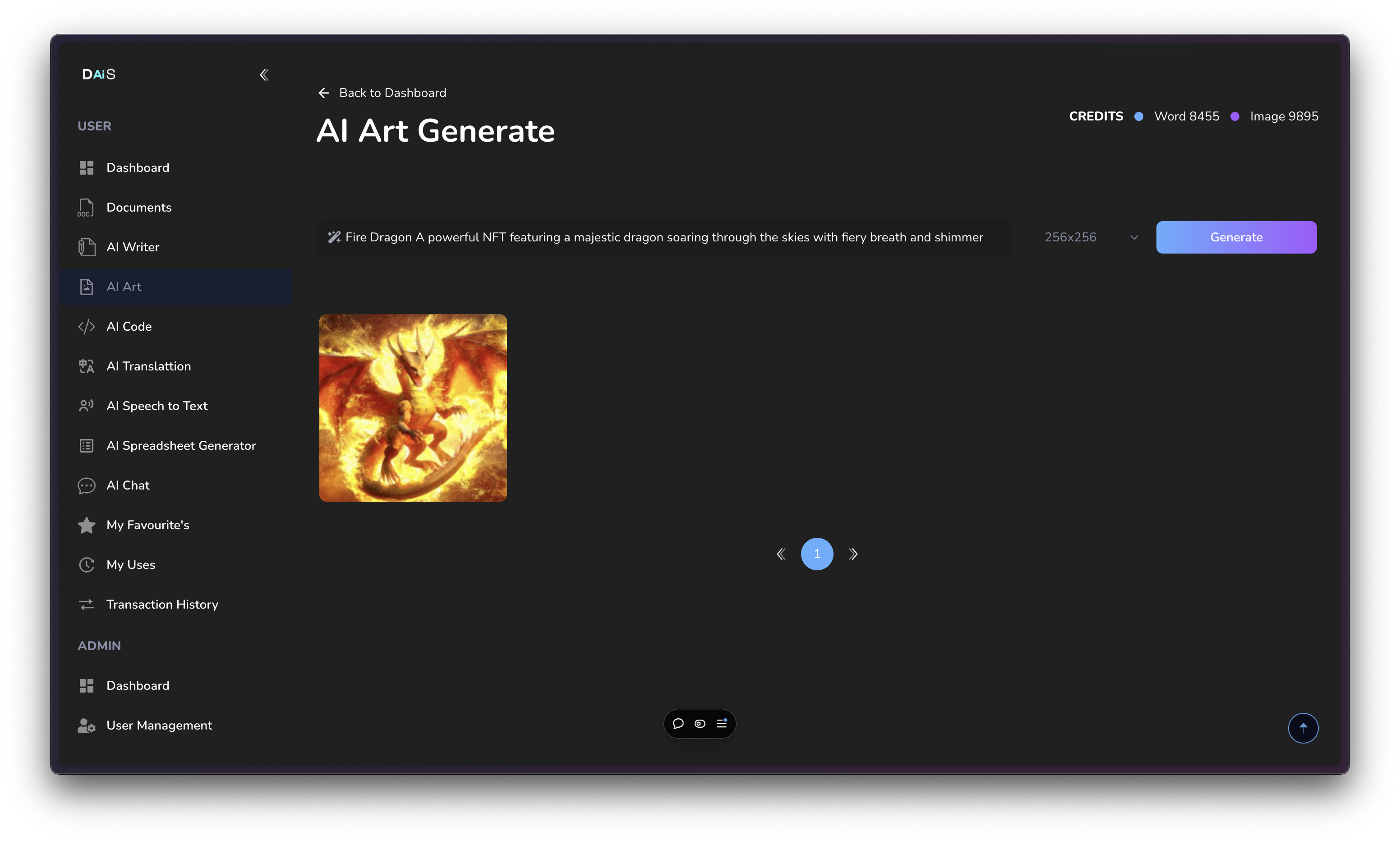The width and height of the screenshot is (1400, 841).
Task: Open the generated fire dragon thumbnail
Action: pyautogui.click(x=413, y=407)
